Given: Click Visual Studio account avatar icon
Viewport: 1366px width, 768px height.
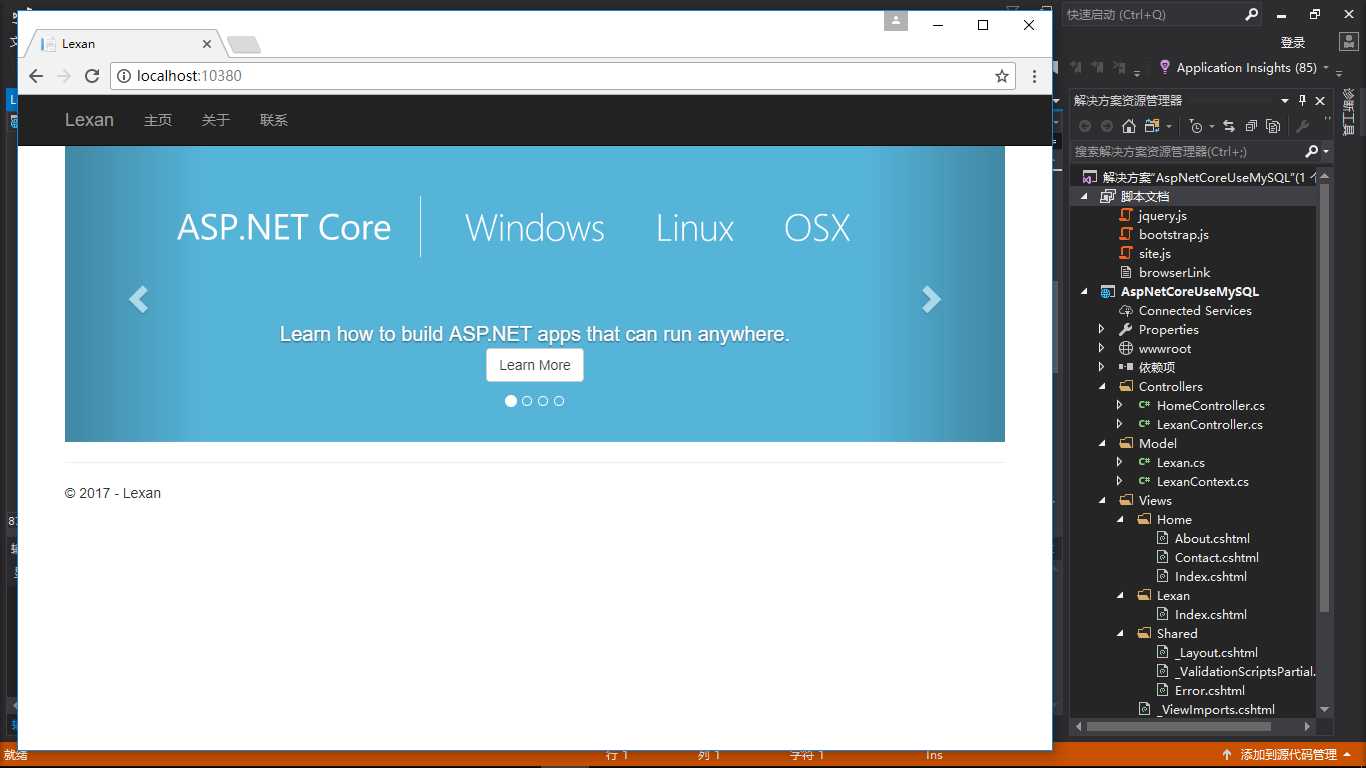Looking at the screenshot, I should [x=1348, y=42].
